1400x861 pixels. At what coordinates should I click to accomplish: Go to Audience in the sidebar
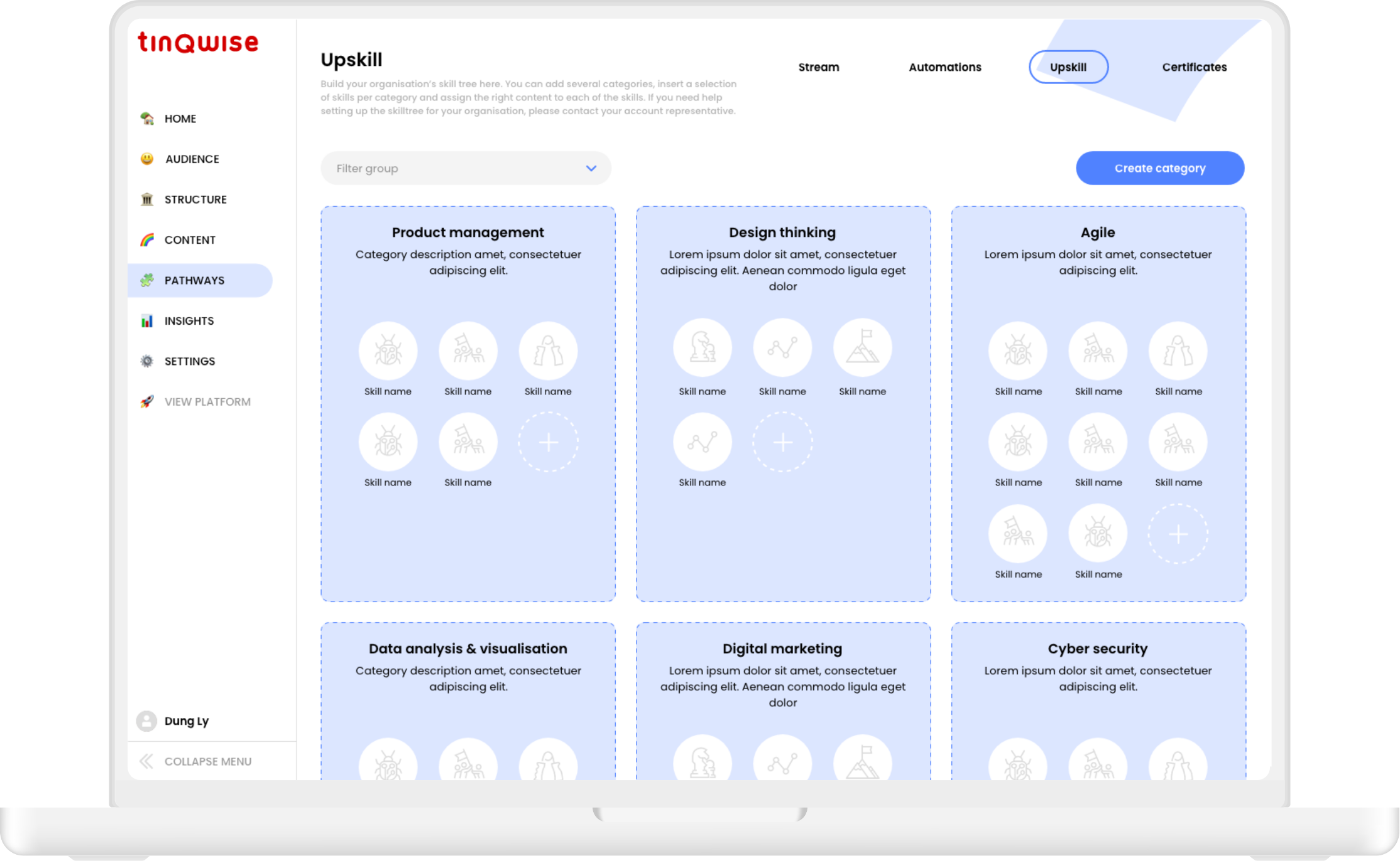click(x=192, y=159)
